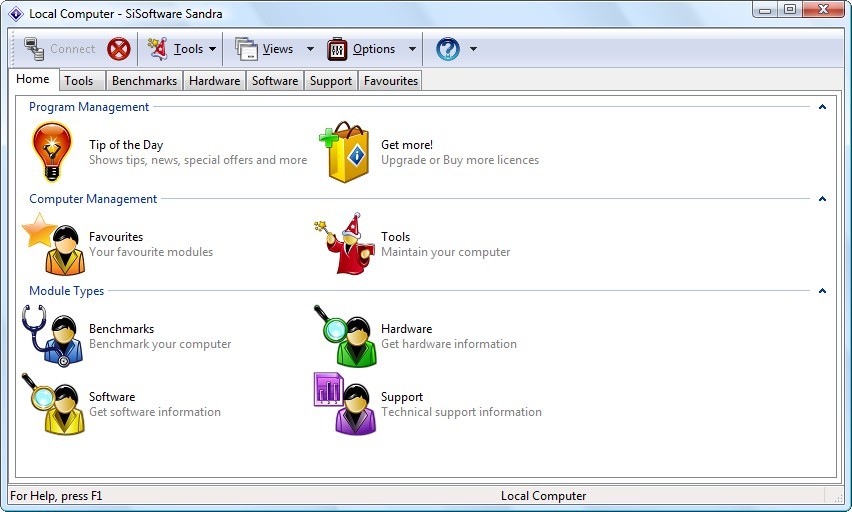This screenshot has width=852, height=512.
Task: Click the Hardware module title text
Action: point(406,329)
